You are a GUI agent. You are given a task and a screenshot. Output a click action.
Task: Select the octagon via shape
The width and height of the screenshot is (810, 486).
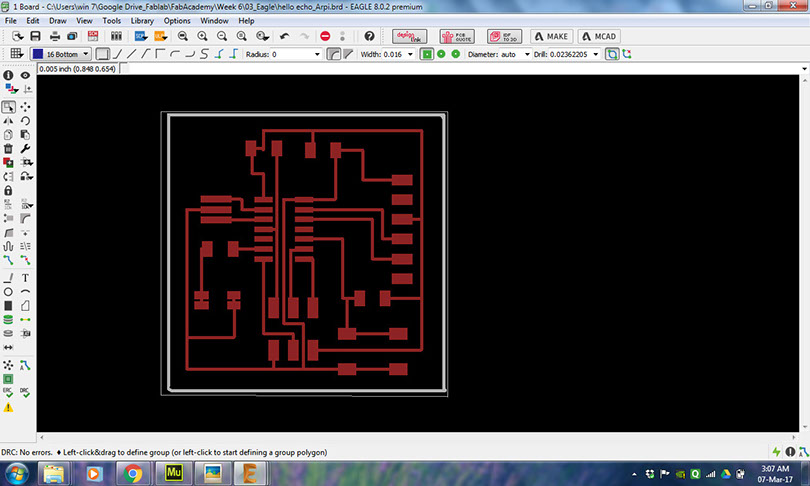(x=456, y=54)
